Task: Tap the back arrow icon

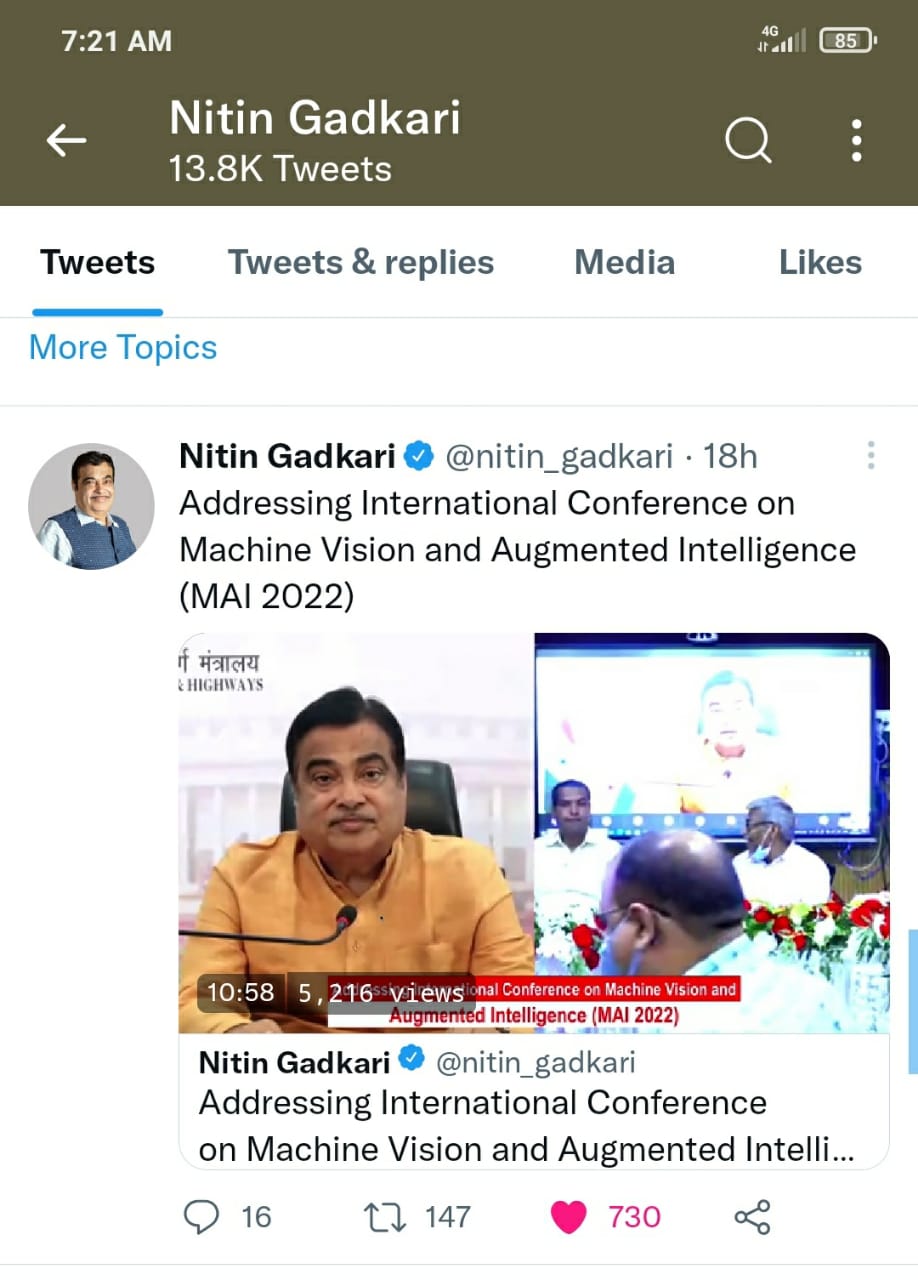Action: tap(66, 141)
